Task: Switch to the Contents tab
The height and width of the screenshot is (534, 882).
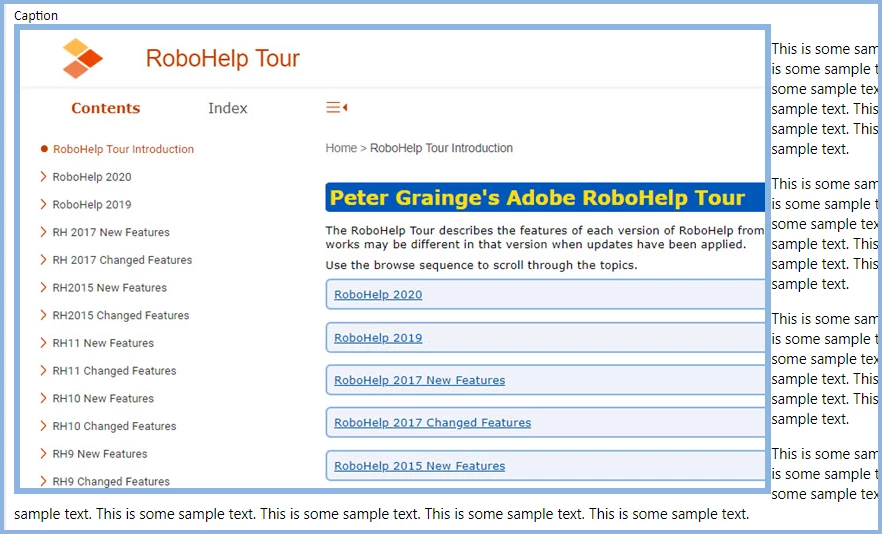Action: pyautogui.click(x=106, y=108)
